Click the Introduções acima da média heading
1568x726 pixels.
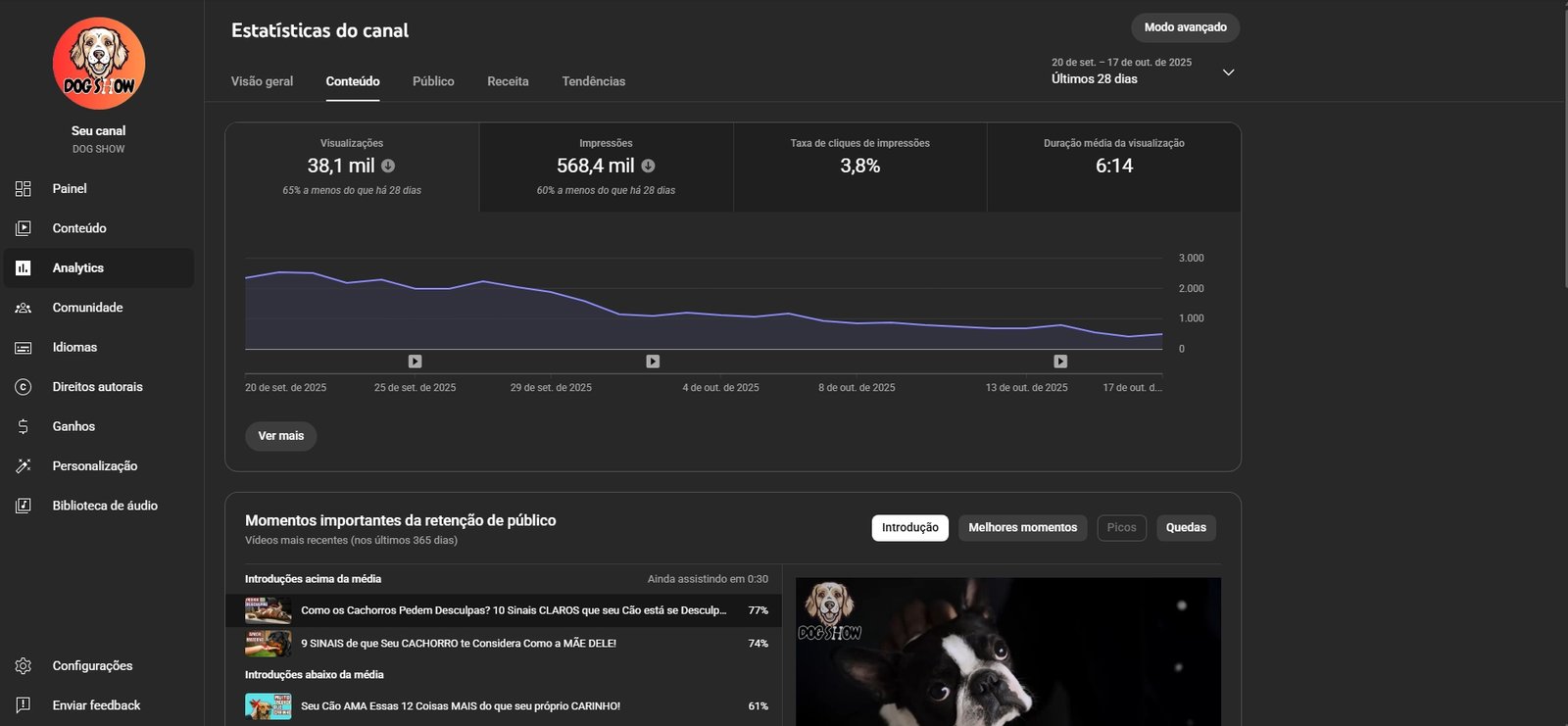click(314, 579)
